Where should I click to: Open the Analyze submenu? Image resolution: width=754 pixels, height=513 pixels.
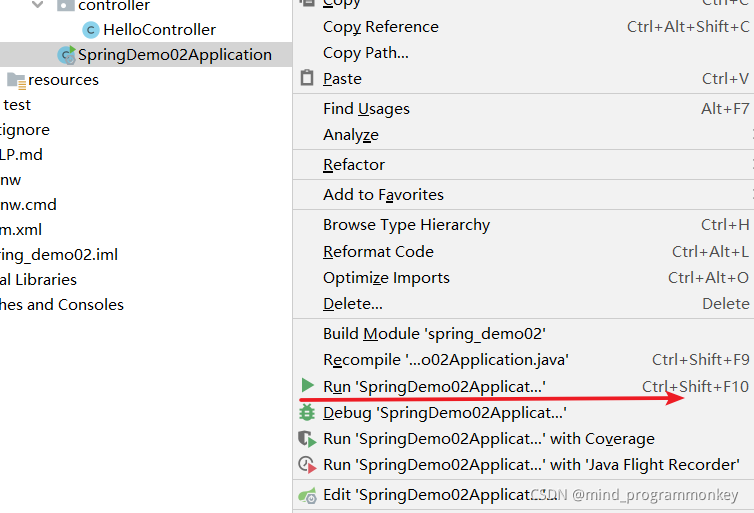coord(523,135)
